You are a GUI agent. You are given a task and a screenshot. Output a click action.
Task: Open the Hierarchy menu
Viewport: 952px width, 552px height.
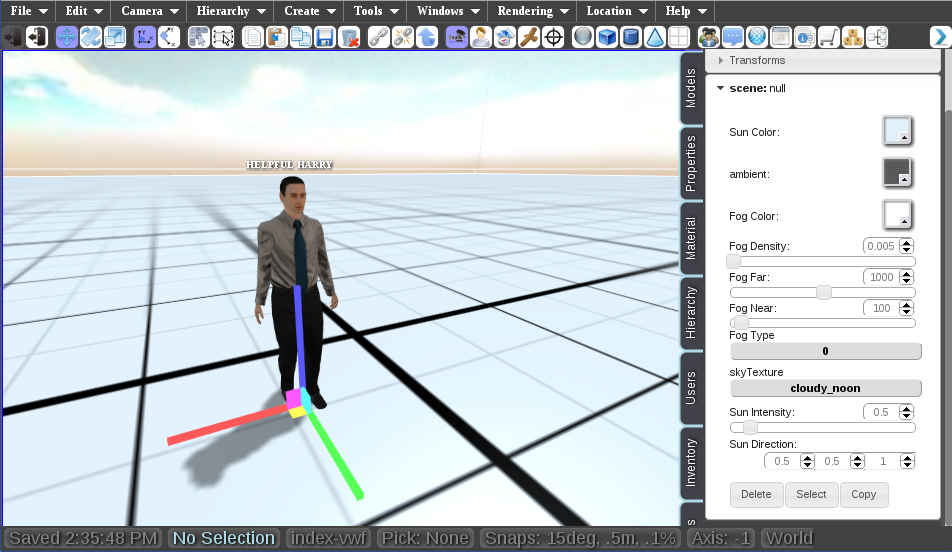(x=231, y=11)
